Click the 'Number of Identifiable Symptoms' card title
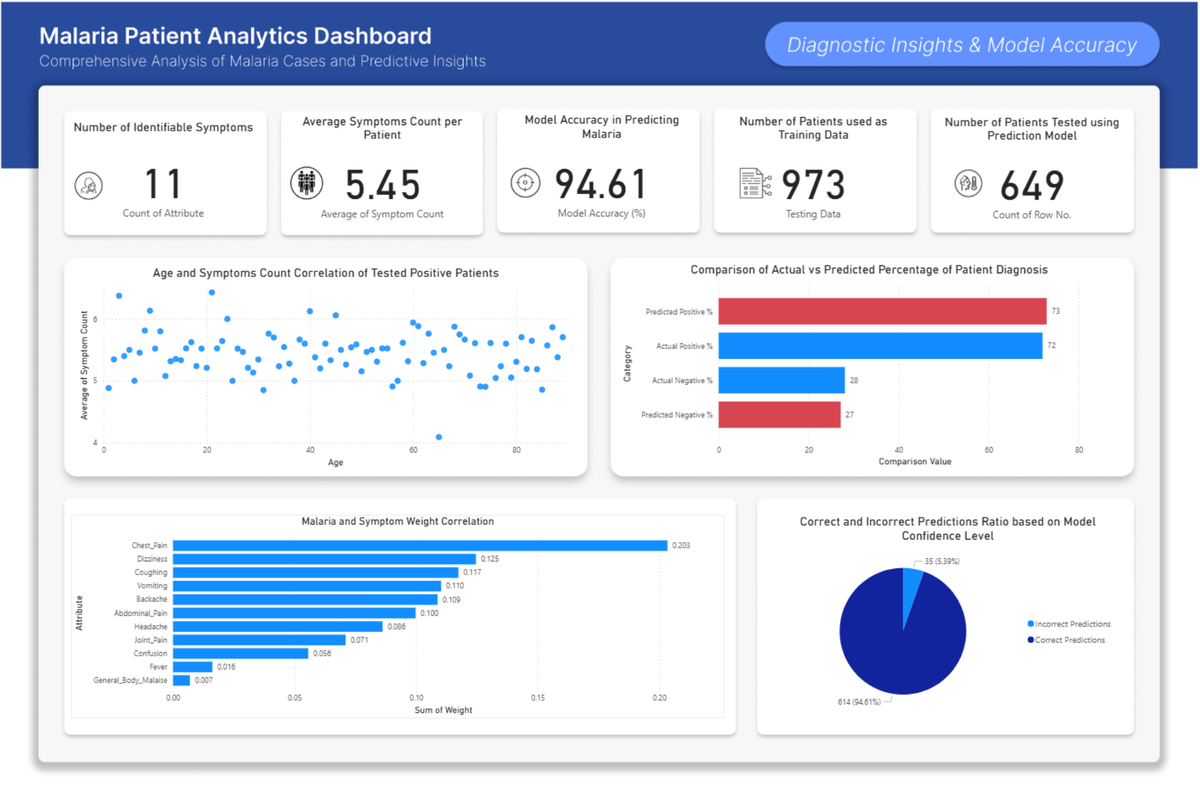 coord(164,127)
